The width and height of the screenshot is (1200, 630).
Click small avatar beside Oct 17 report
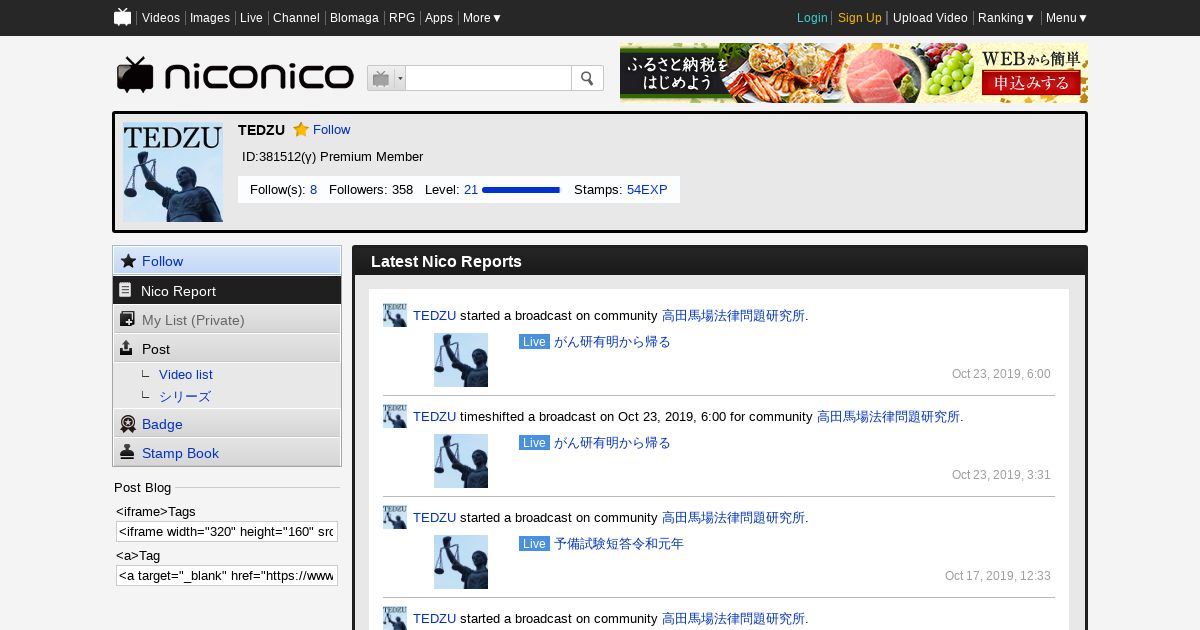click(395, 517)
